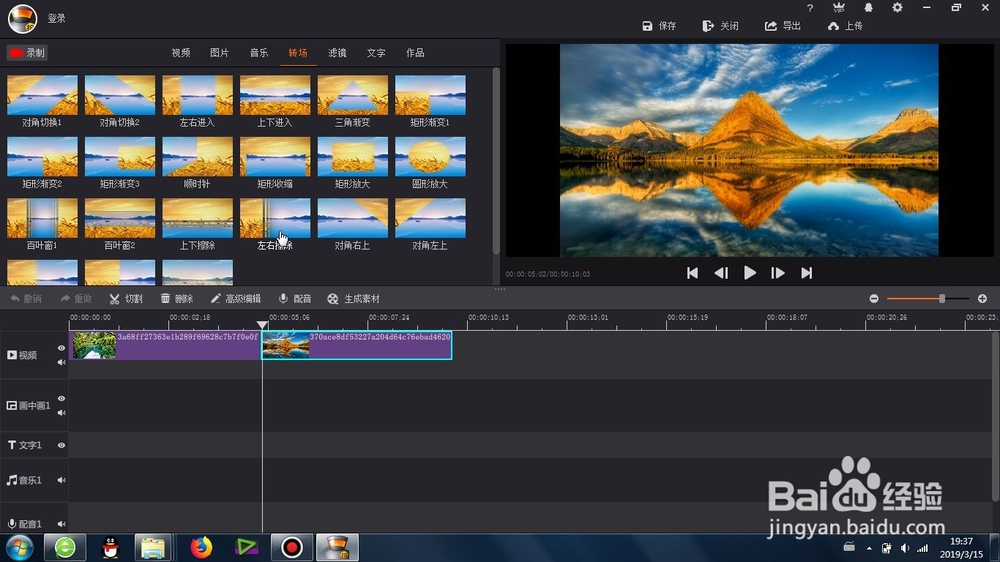Select the 对角左上 transition
Viewport: 1000px width, 562px height.
pos(430,224)
